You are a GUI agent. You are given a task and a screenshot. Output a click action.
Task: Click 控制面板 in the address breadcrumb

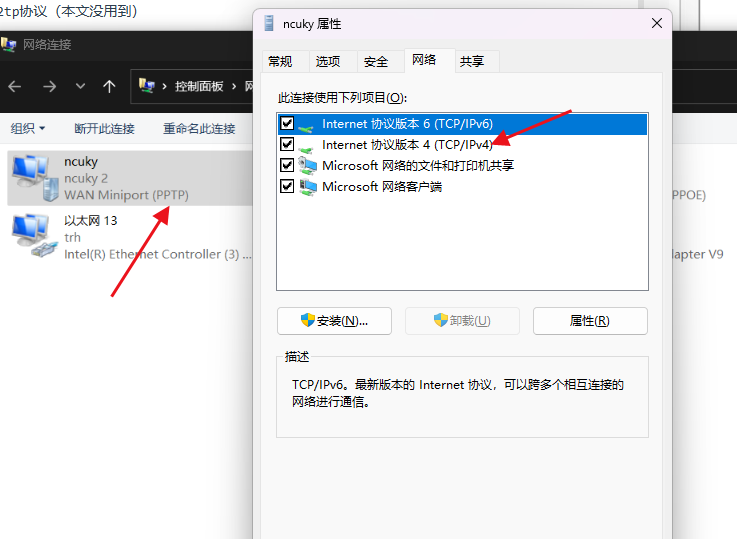point(199,86)
